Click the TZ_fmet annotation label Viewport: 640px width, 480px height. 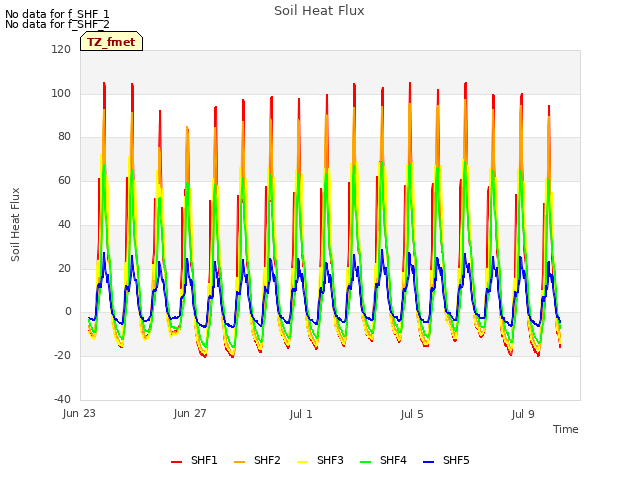tap(111, 42)
